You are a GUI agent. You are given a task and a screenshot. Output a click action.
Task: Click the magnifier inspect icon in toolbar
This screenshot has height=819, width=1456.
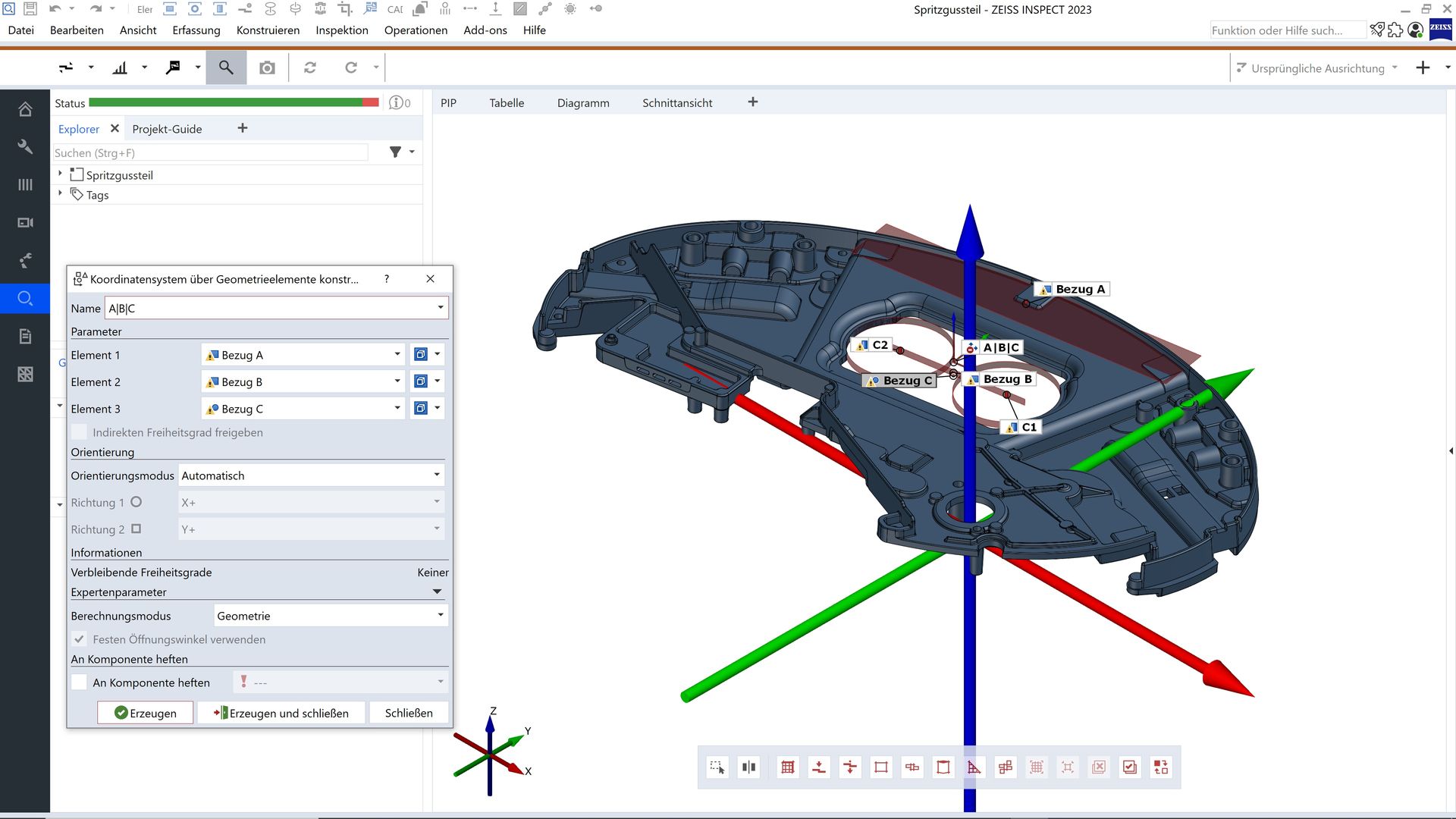pyautogui.click(x=226, y=67)
